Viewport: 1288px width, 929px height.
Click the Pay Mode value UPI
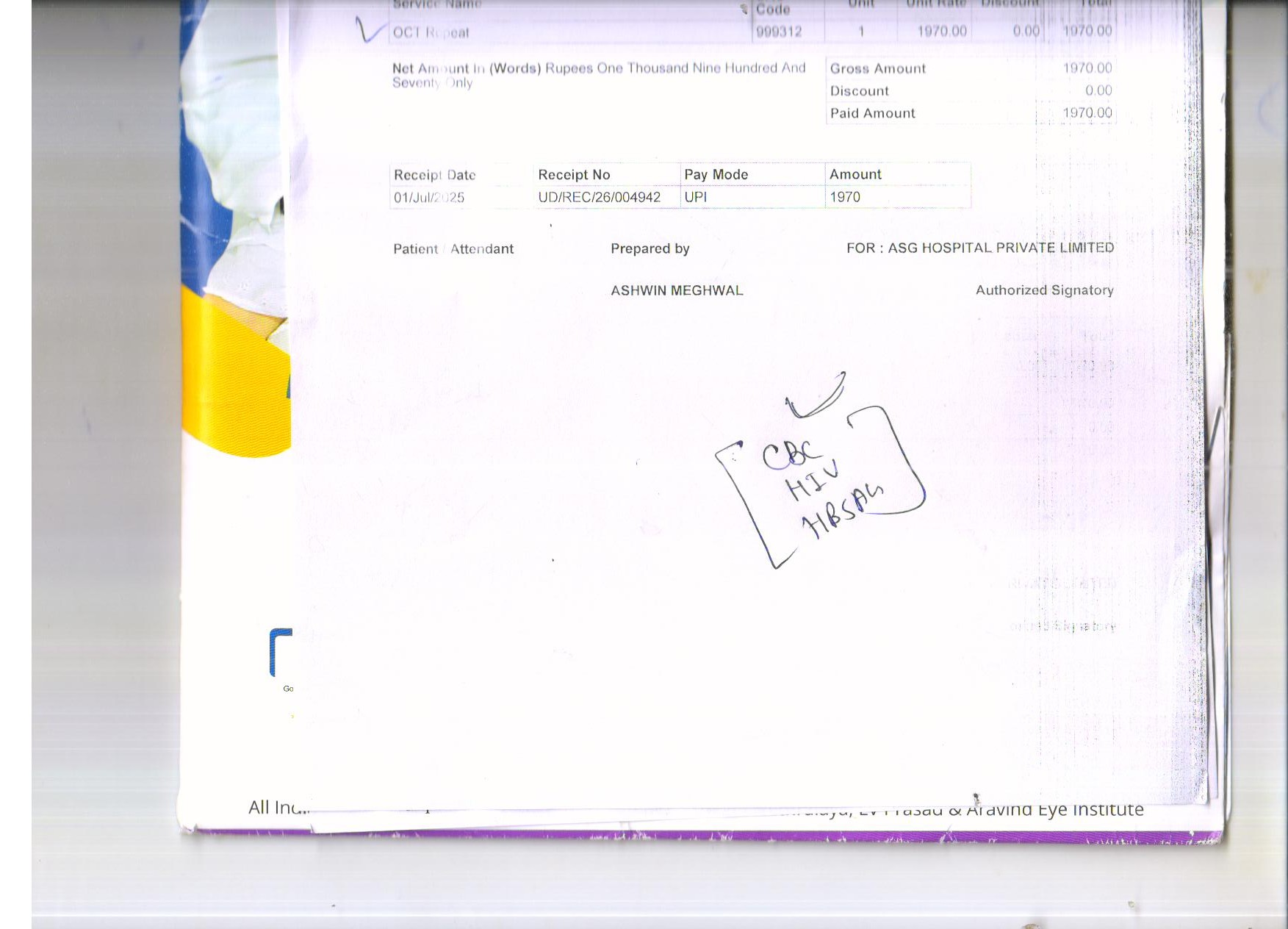coord(695,197)
